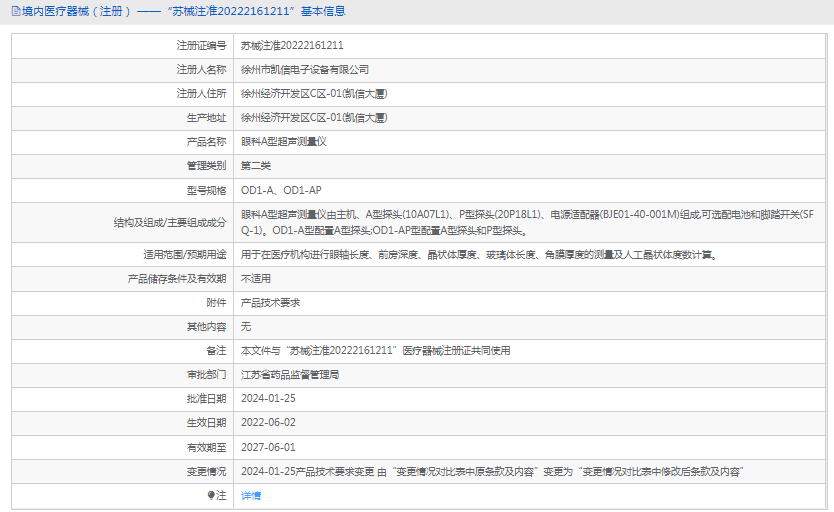Select the 无 value in 其他内容 row
The width and height of the screenshot is (834, 512).
(246, 326)
